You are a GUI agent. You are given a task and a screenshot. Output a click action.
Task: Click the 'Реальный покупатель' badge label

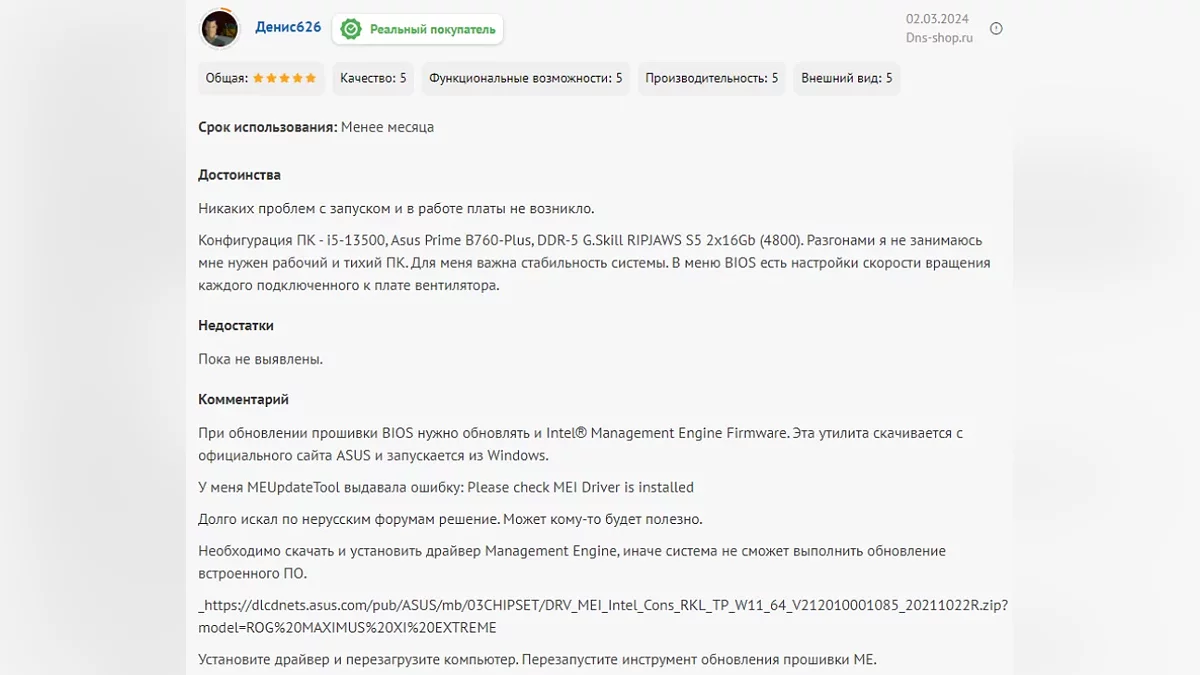pyautogui.click(x=432, y=30)
